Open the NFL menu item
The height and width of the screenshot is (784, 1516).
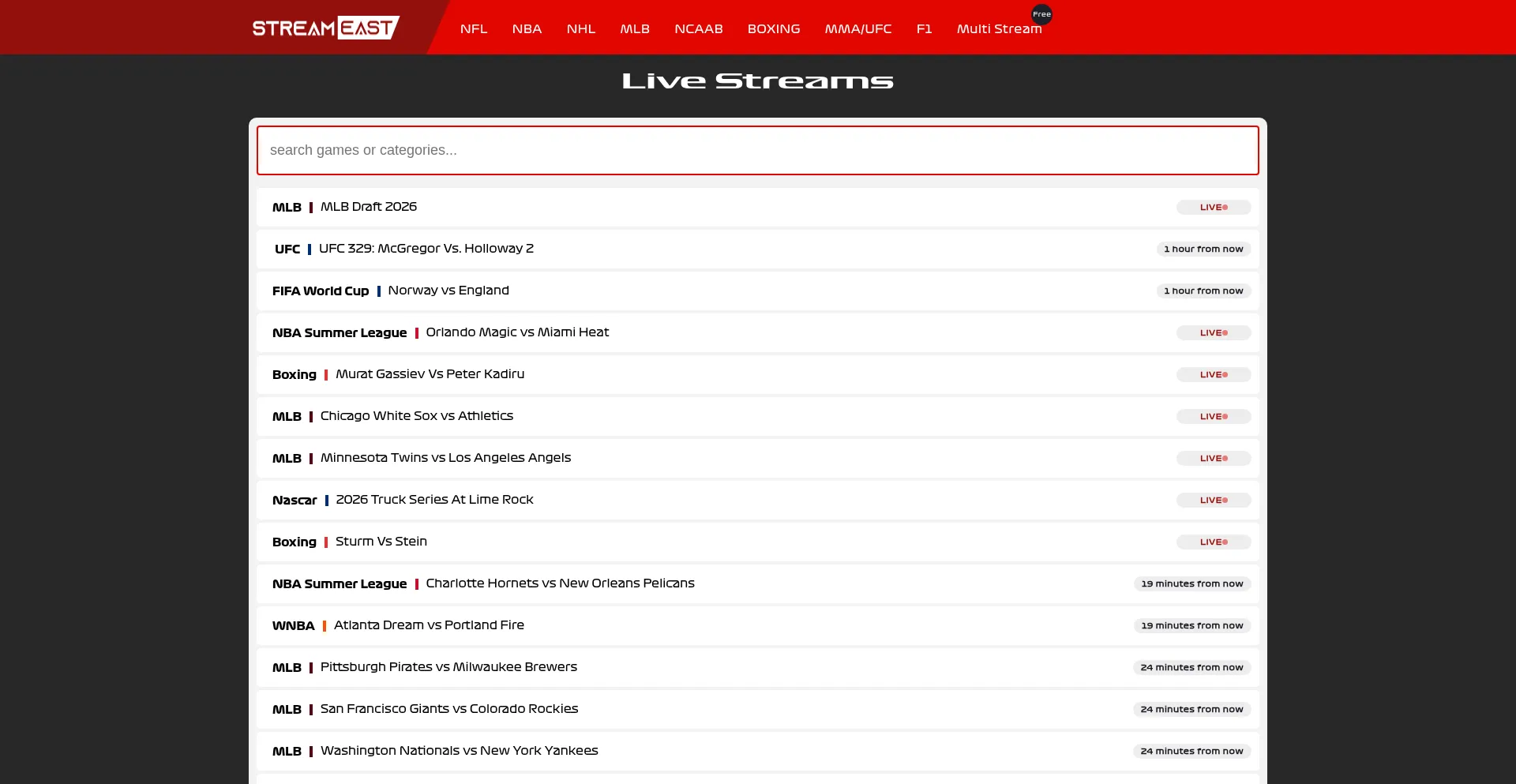click(x=474, y=29)
